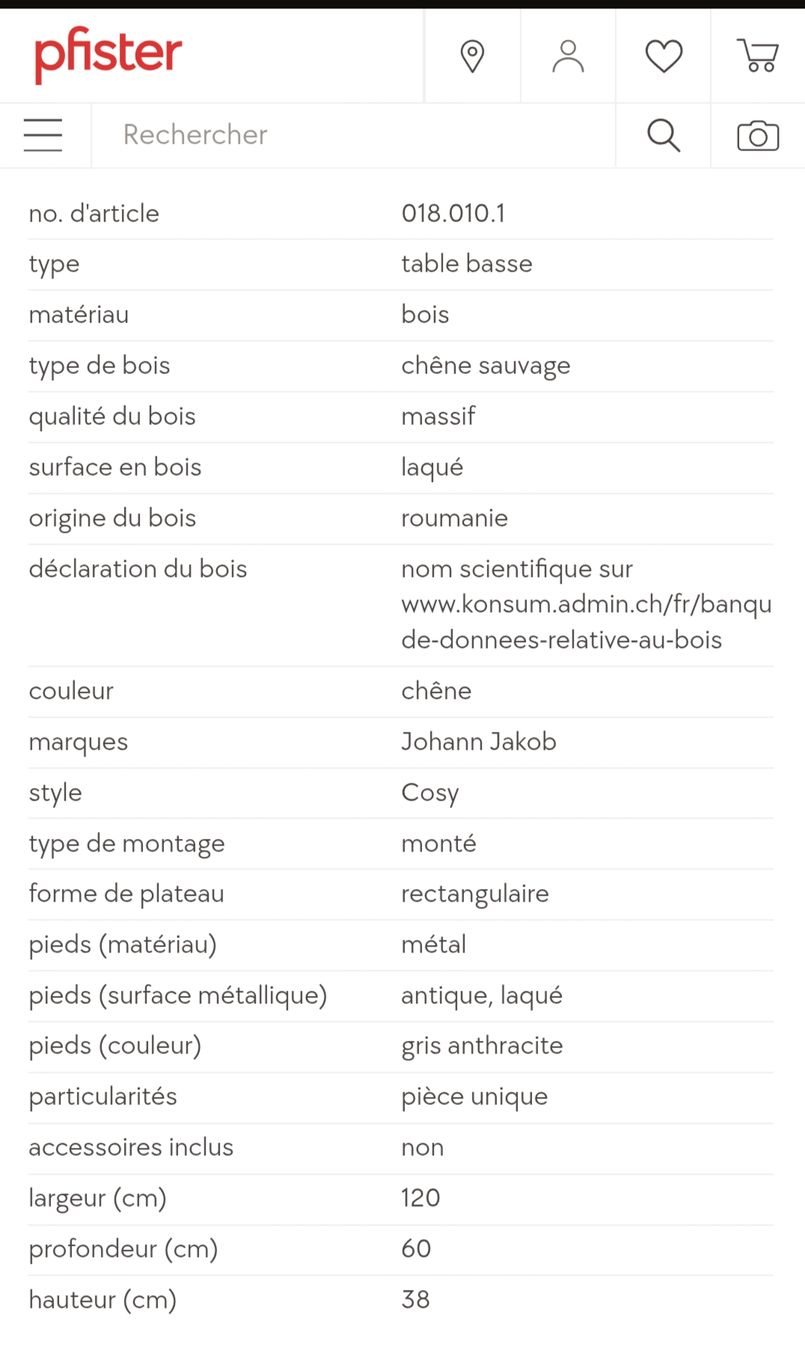Click the Johann Jakob brand value

pos(479,742)
